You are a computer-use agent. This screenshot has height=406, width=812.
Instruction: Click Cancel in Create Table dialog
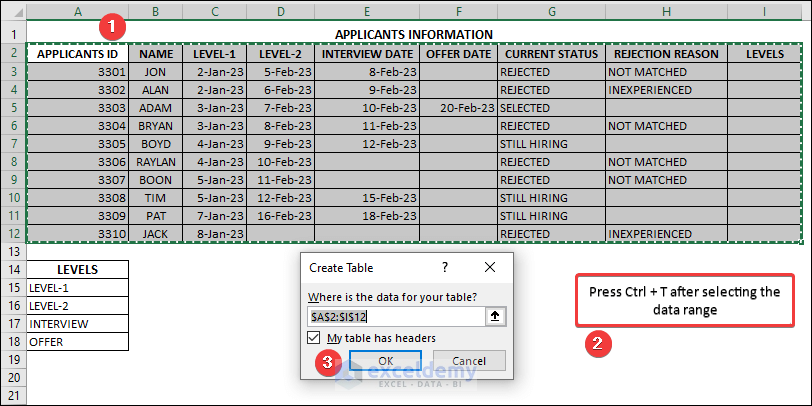tap(469, 361)
